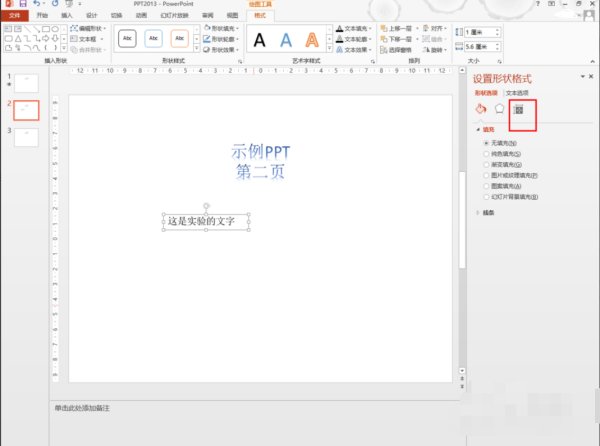Open the 文本轮廓 text outline dropdown
The width and height of the screenshot is (600, 446).
pos(354,39)
